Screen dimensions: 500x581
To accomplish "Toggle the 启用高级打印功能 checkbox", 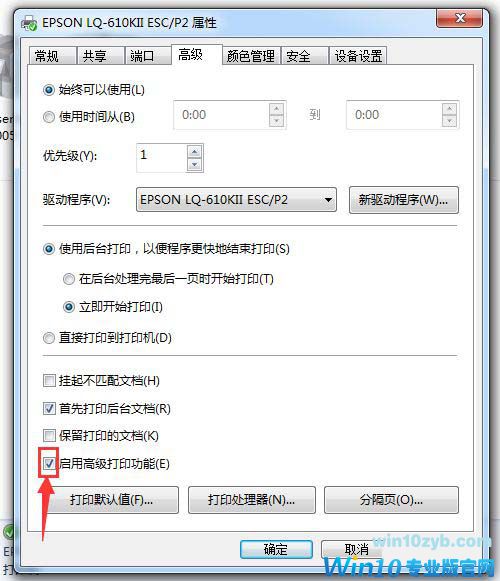I will point(49,463).
